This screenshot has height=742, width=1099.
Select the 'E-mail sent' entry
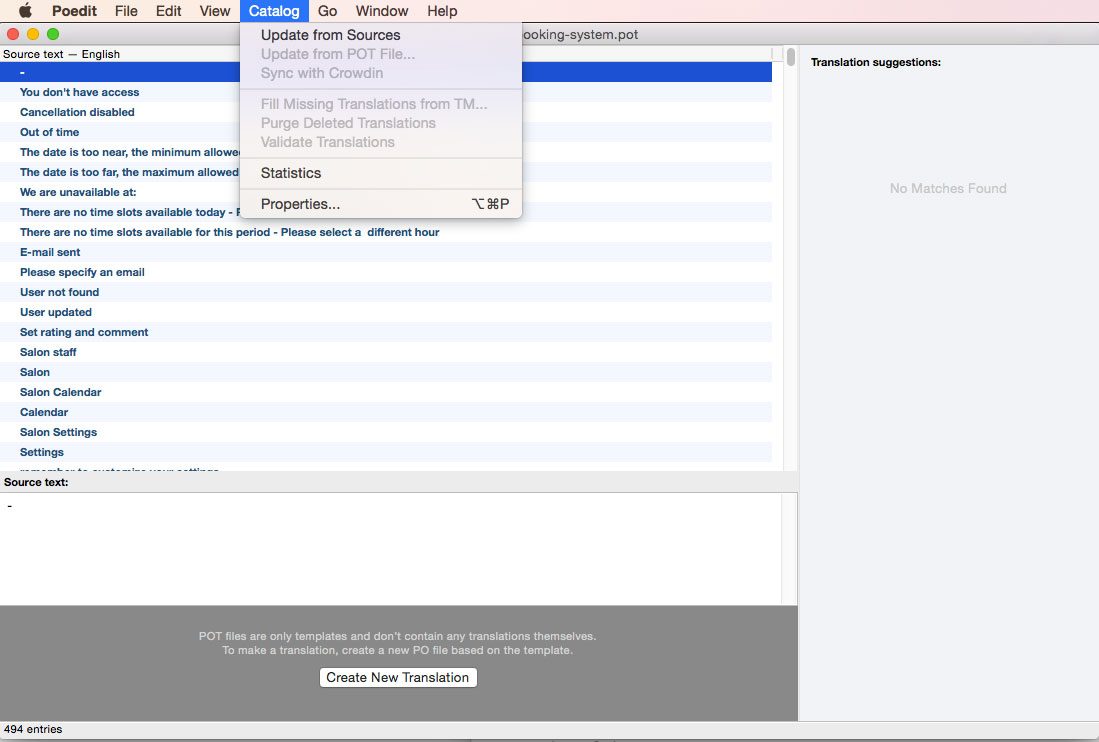(x=50, y=252)
